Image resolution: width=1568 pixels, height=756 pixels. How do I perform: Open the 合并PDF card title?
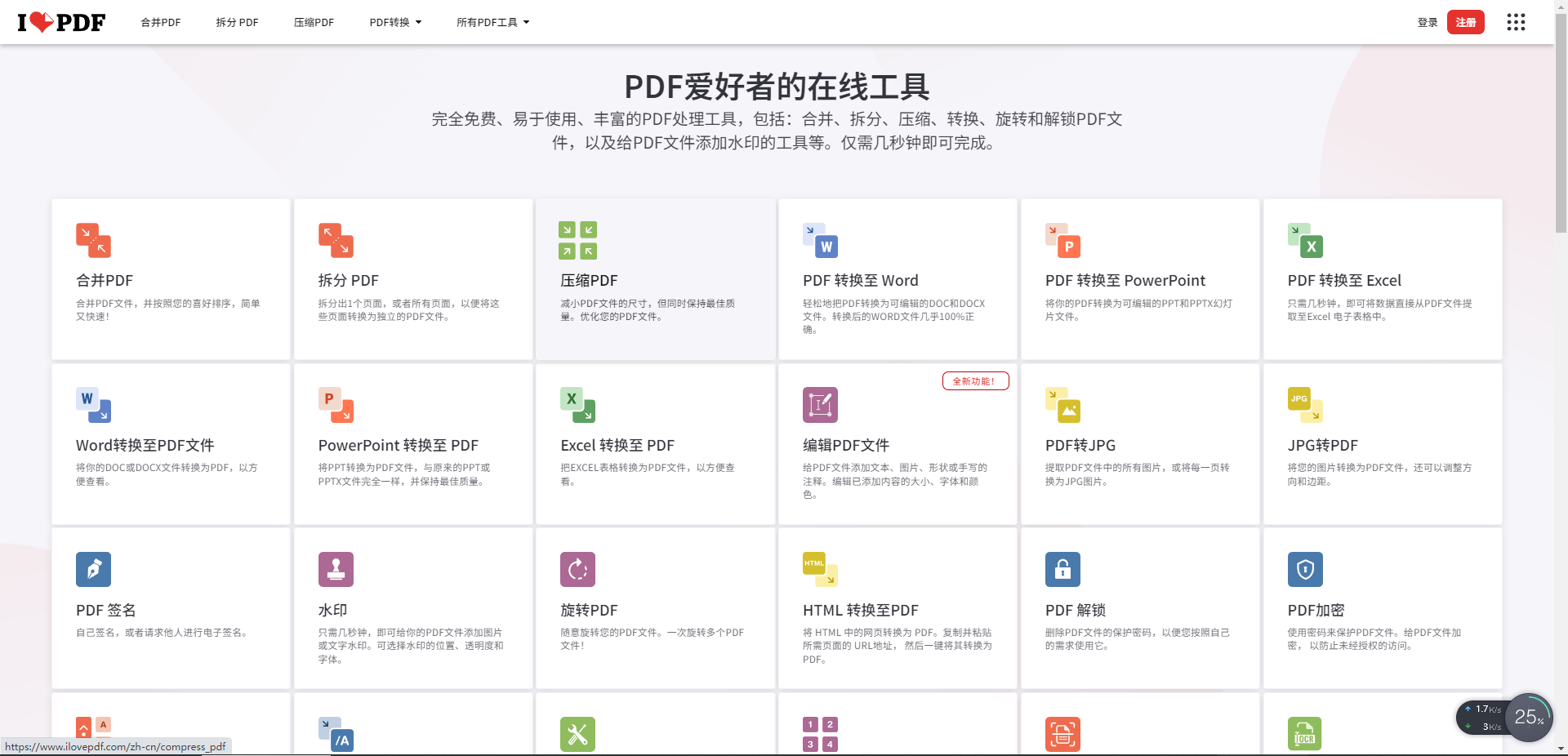(105, 280)
